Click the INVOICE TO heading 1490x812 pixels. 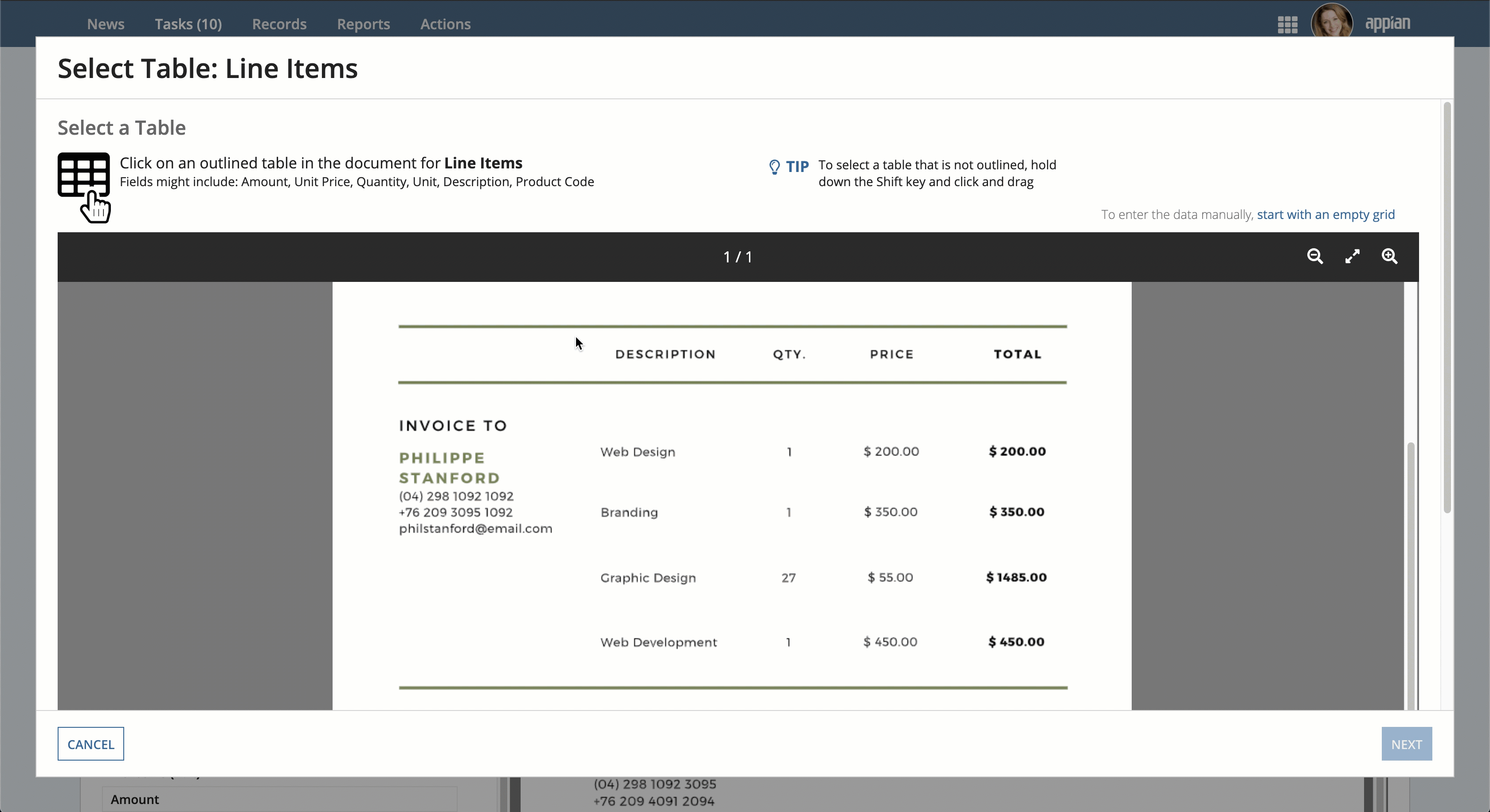tap(453, 426)
